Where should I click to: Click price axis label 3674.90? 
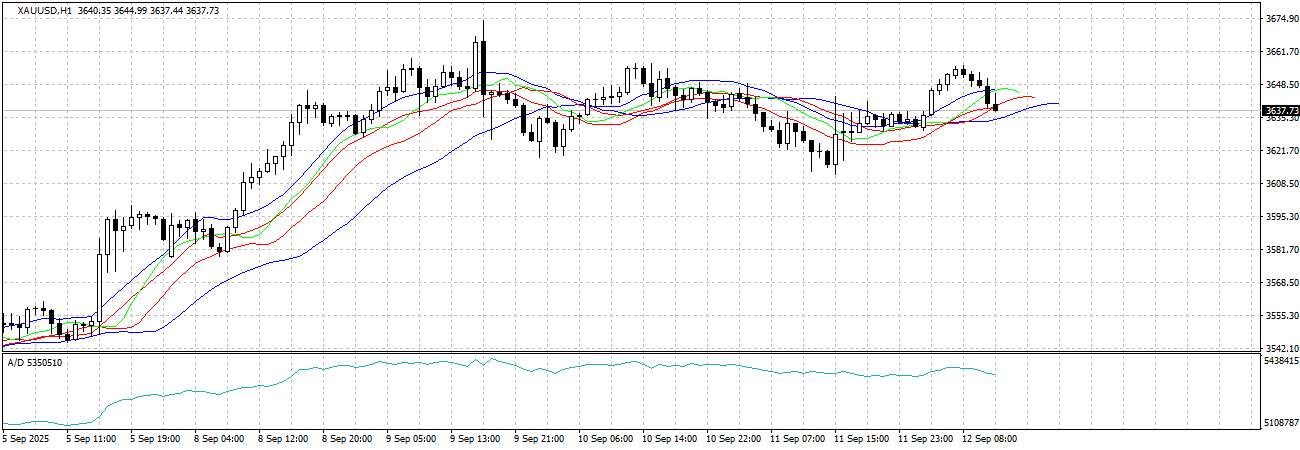[1281, 19]
